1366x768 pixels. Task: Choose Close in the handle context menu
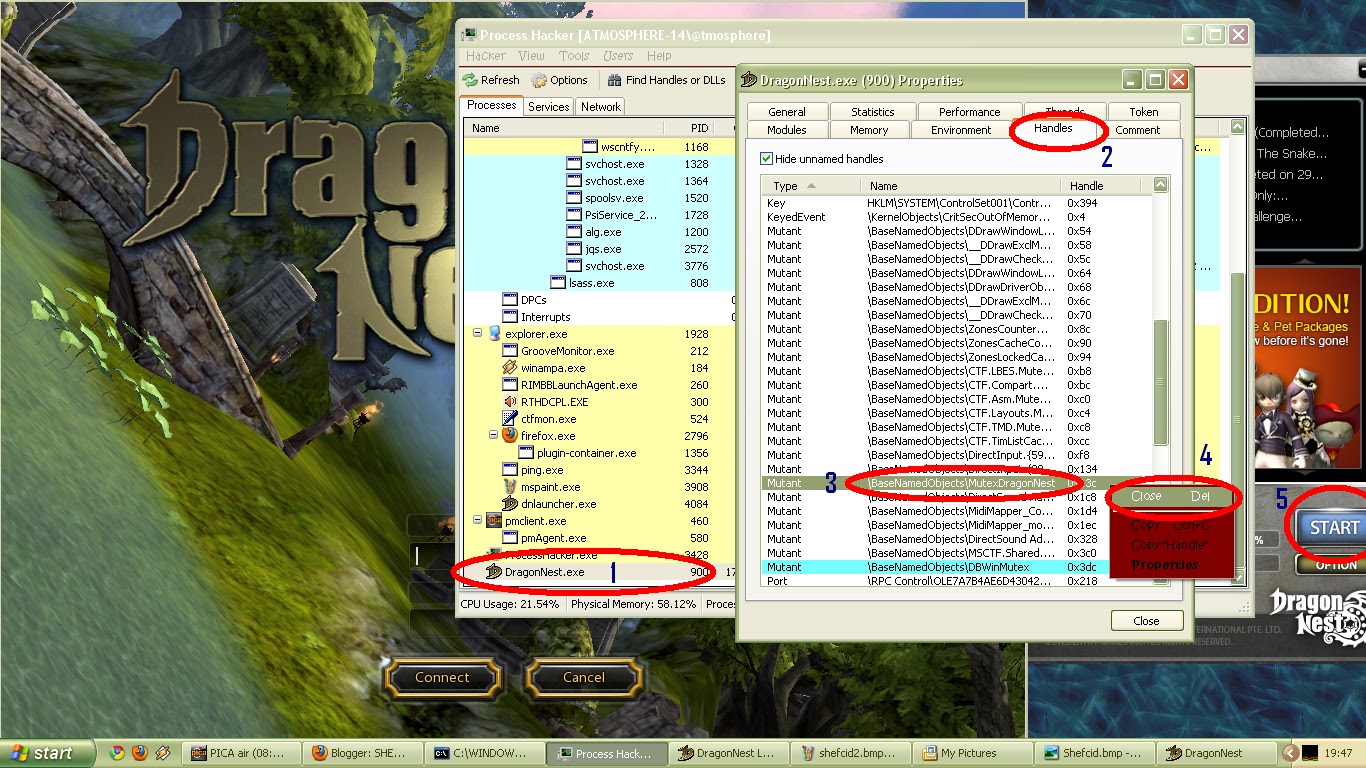pos(1171,496)
